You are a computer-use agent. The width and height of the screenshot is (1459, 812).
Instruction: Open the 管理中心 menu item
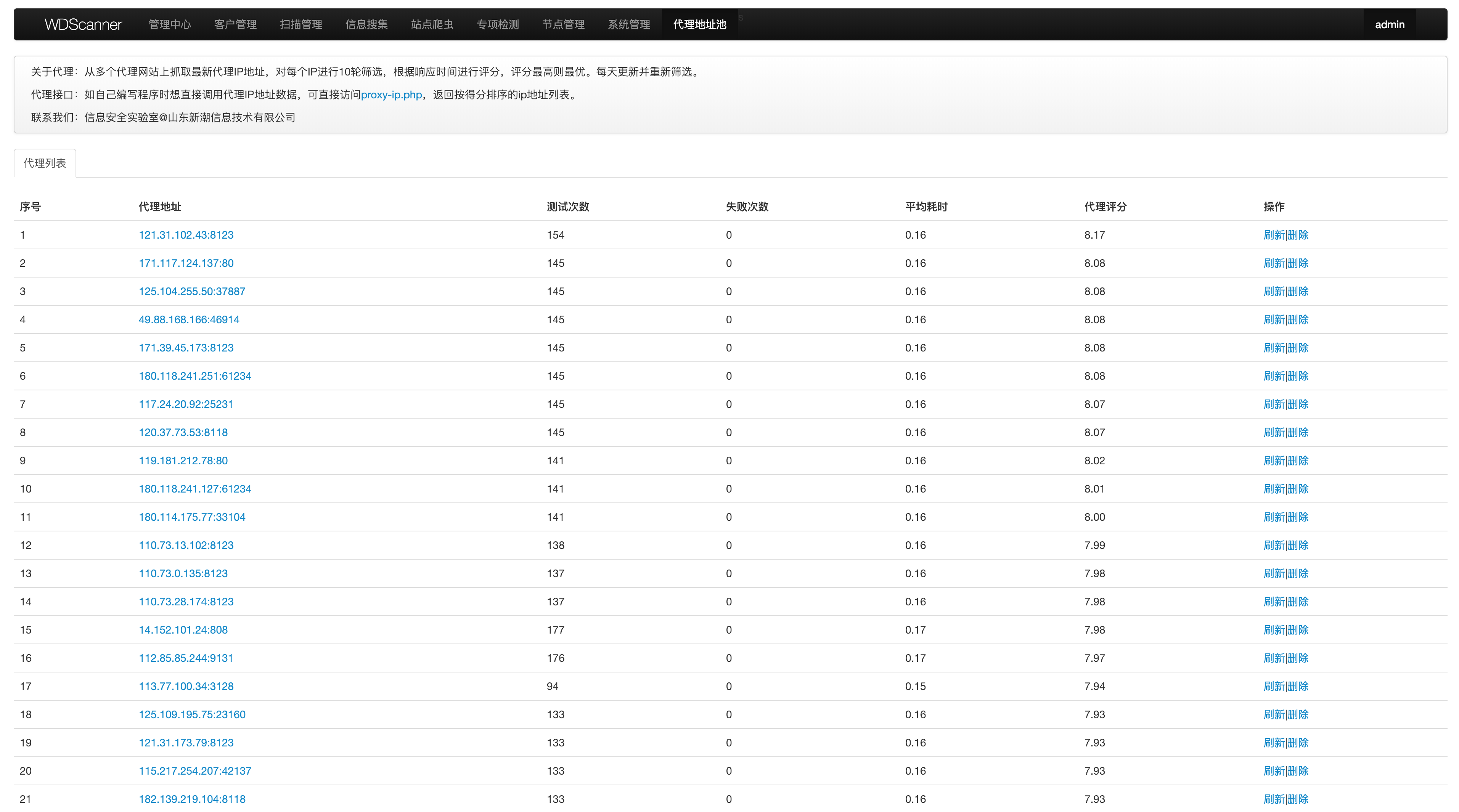[169, 24]
